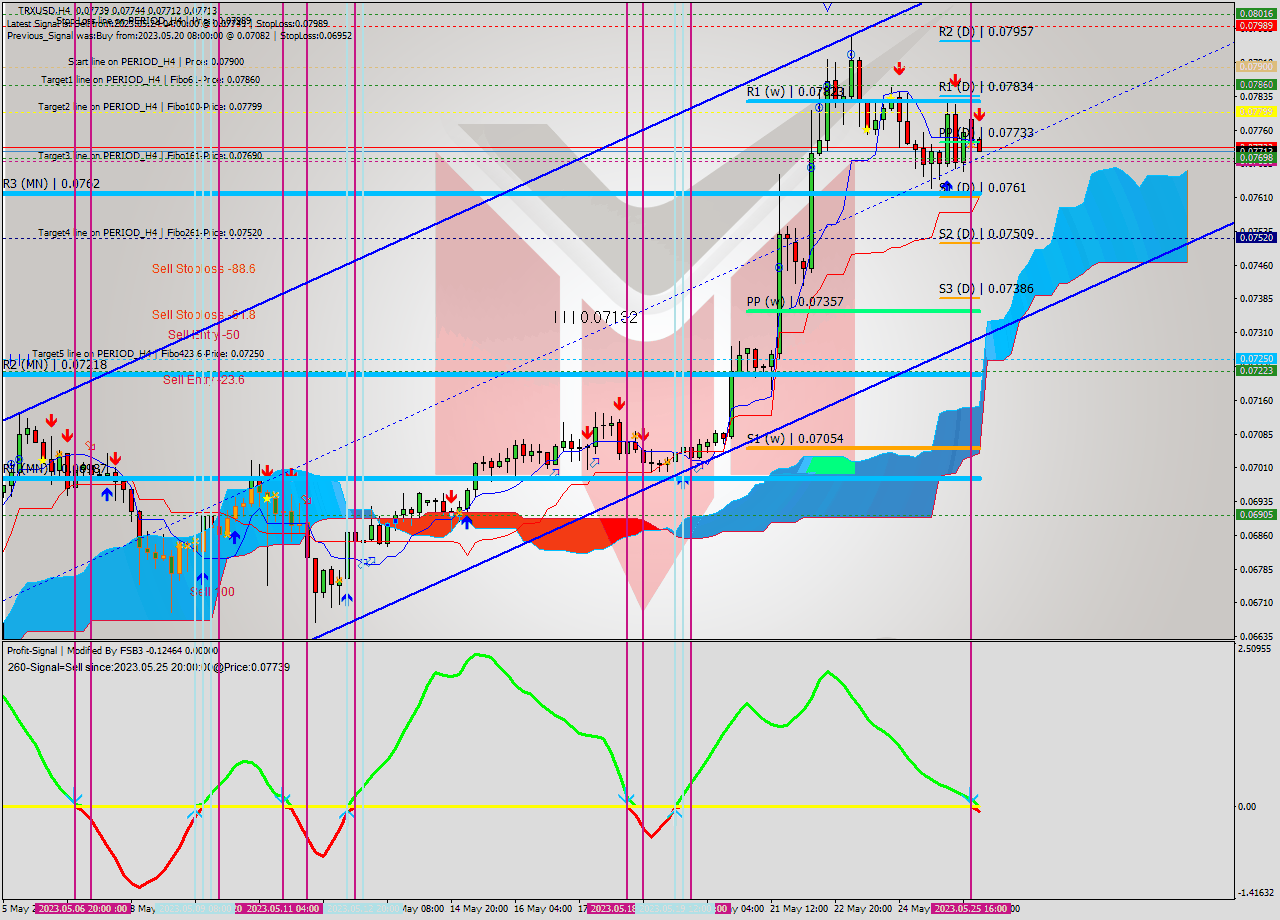Click the -1.41632 indicator scale value
The image size is (1280, 920).
1256,892
